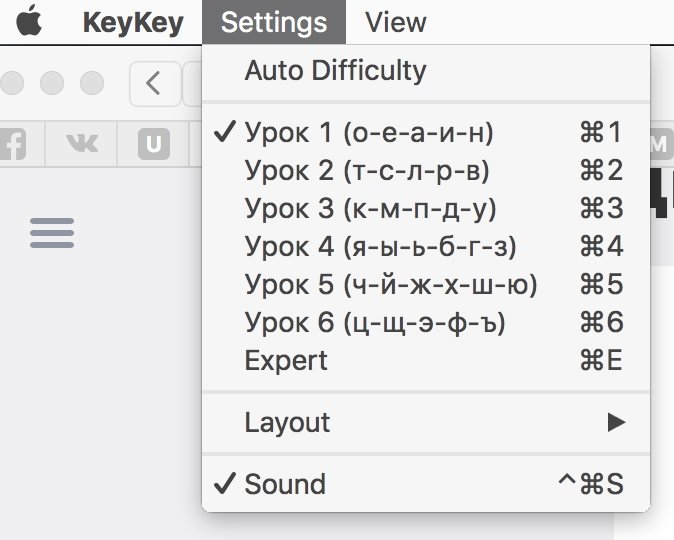Select checked Урок 1 (о-е-а-и-н) lesson

pos(368,133)
